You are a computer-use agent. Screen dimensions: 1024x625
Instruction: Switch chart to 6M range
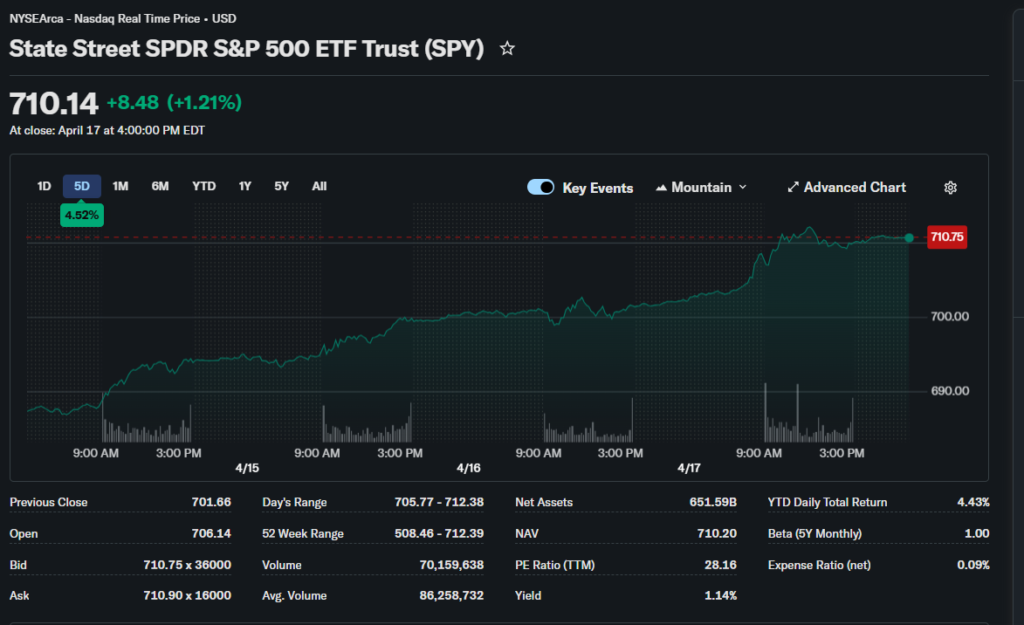160,186
